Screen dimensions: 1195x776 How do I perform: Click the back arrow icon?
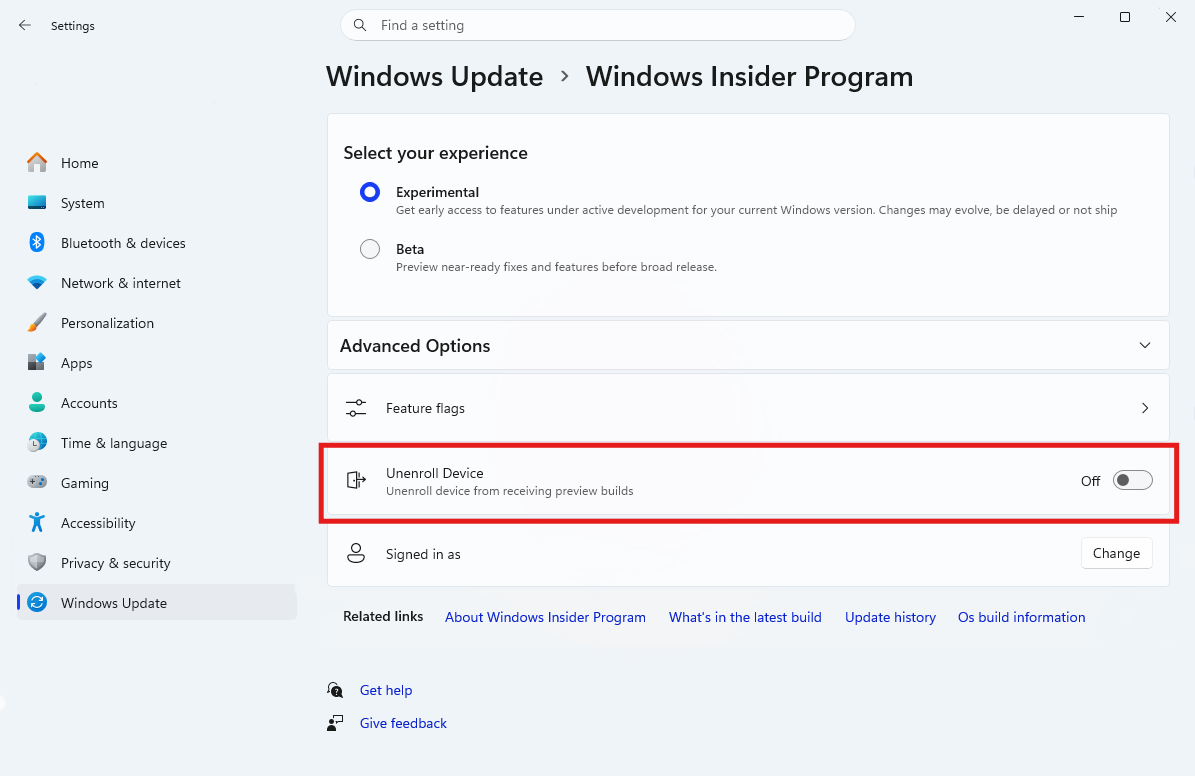coord(24,25)
